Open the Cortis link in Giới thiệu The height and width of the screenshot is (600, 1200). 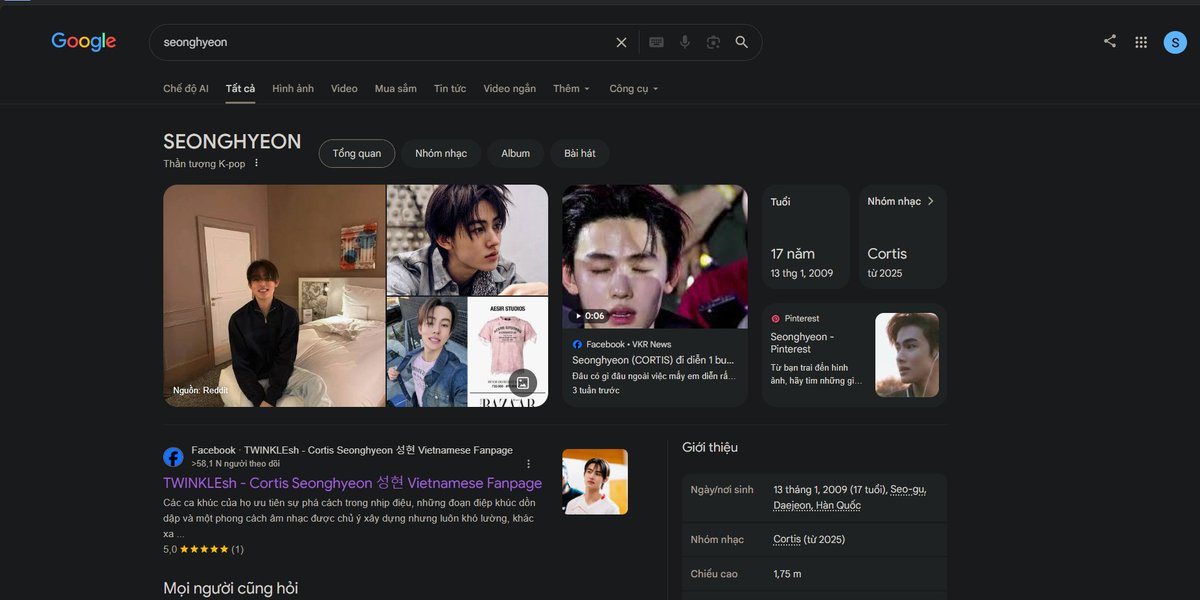coord(787,539)
